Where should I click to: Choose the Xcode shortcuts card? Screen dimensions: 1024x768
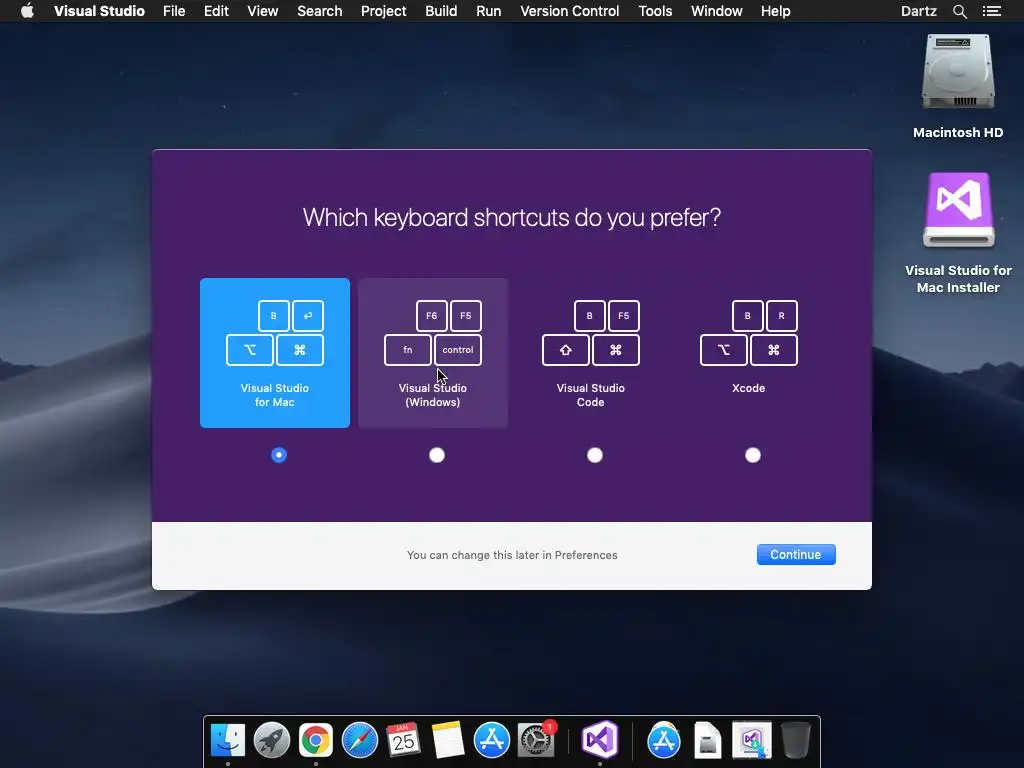pos(749,353)
